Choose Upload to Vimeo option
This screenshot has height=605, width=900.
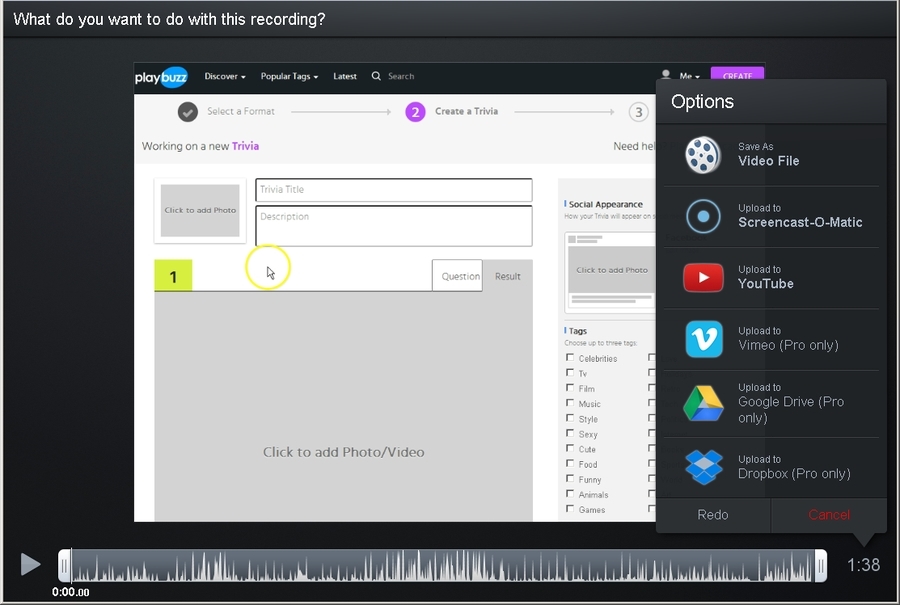[x=771, y=339]
